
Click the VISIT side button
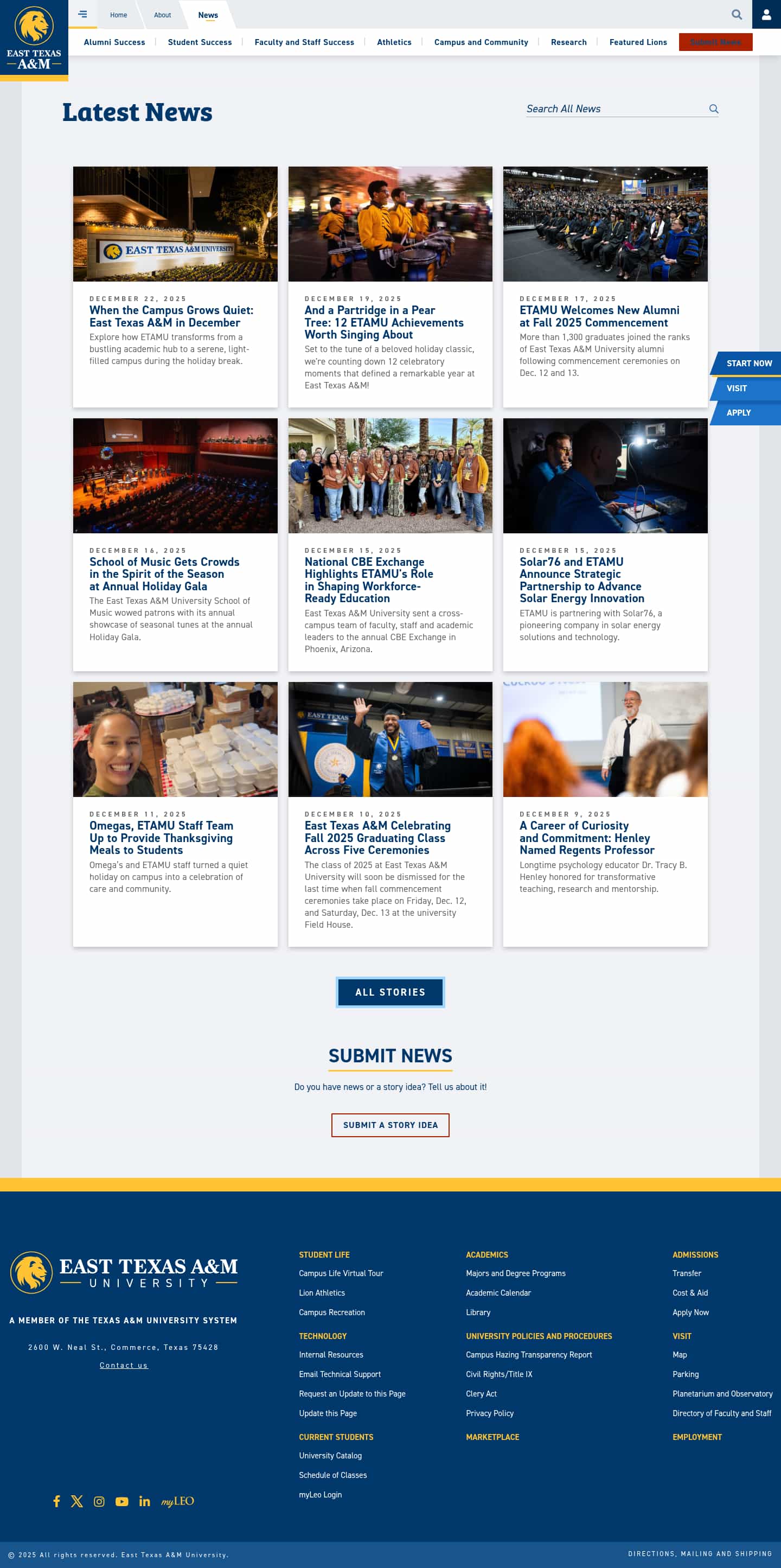coord(746,388)
